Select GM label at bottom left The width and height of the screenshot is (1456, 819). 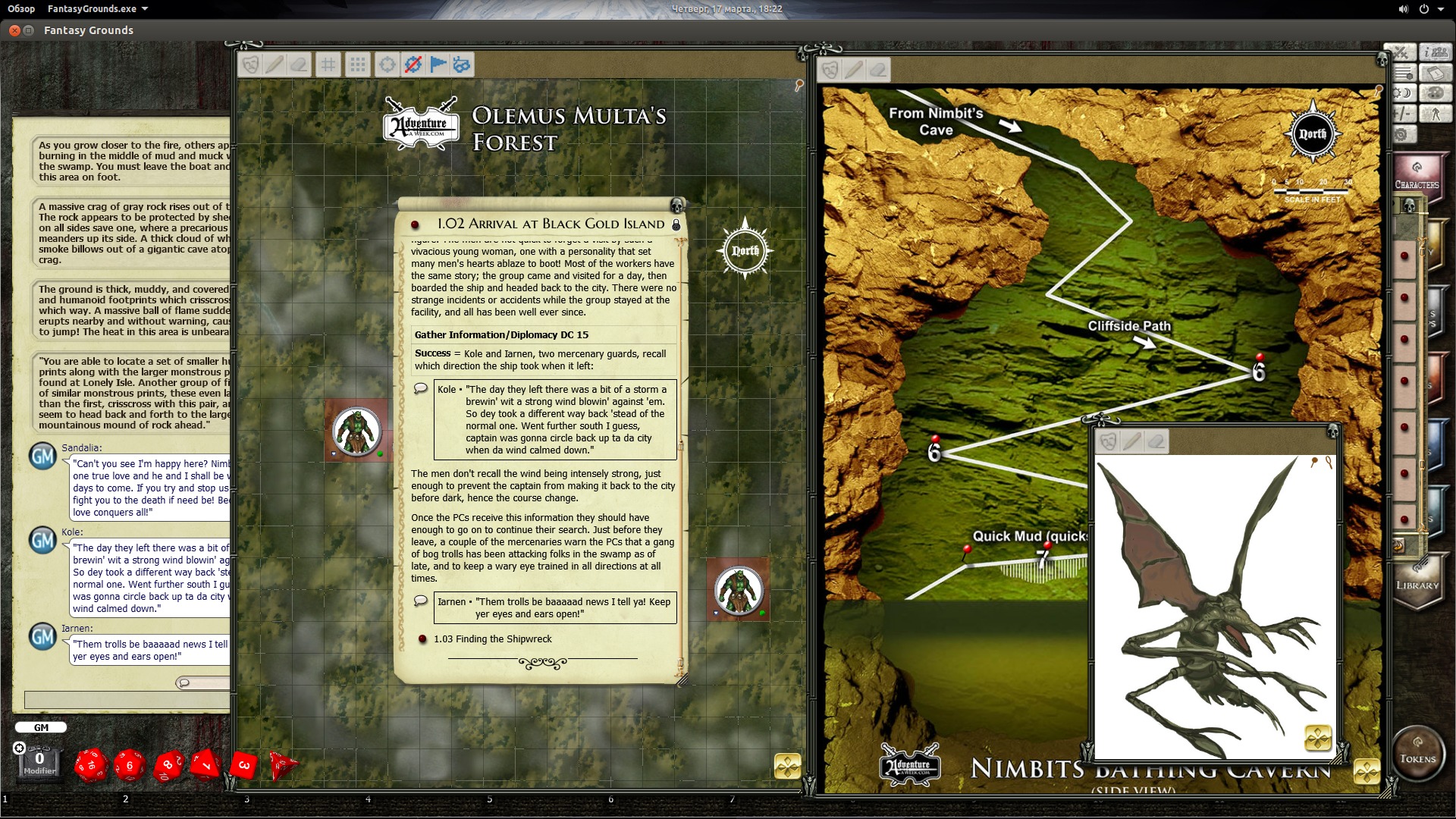pyautogui.click(x=40, y=727)
